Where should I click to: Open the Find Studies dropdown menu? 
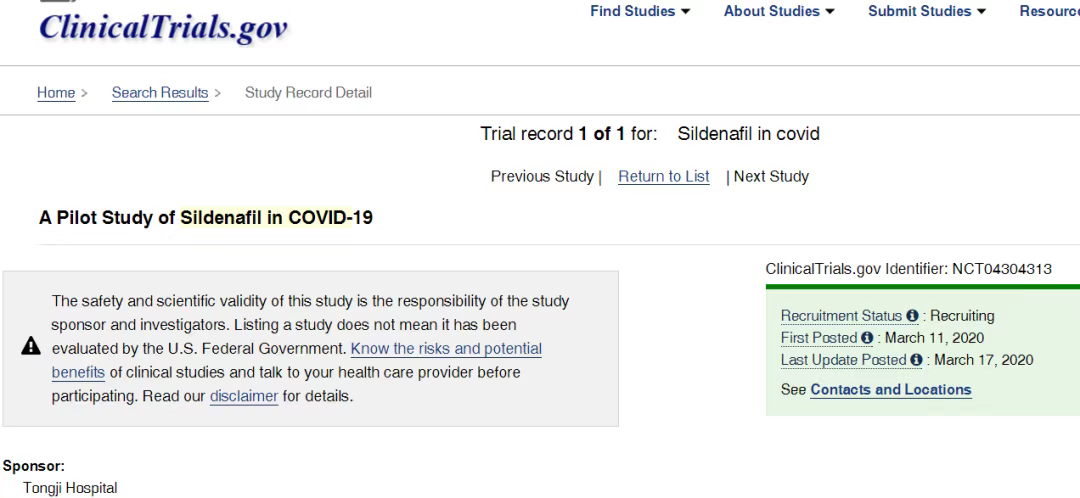[640, 11]
